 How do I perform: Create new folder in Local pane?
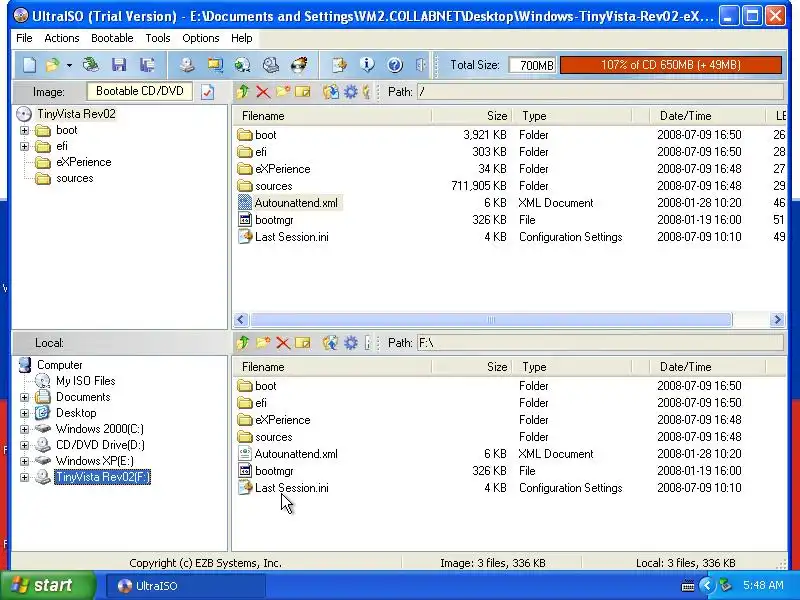pyautogui.click(x=263, y=343)
